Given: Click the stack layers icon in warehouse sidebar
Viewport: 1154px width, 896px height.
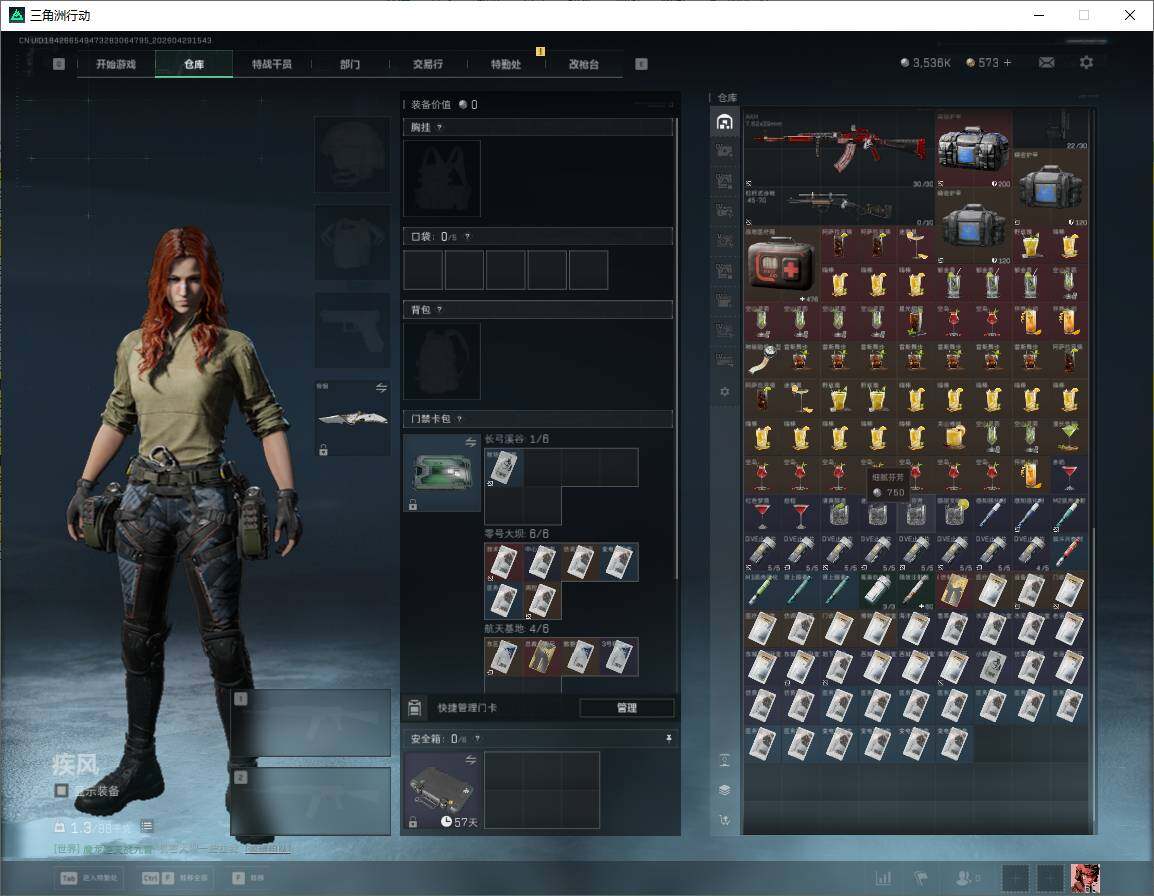Looking at the screenshot, I should pos(724,790).
